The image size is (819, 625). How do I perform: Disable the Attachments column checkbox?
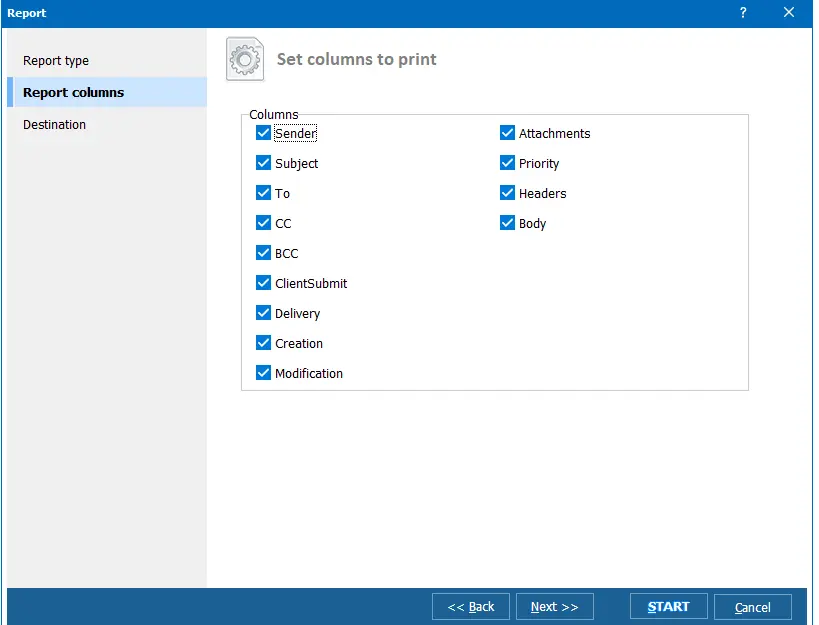tap(508, 133)
